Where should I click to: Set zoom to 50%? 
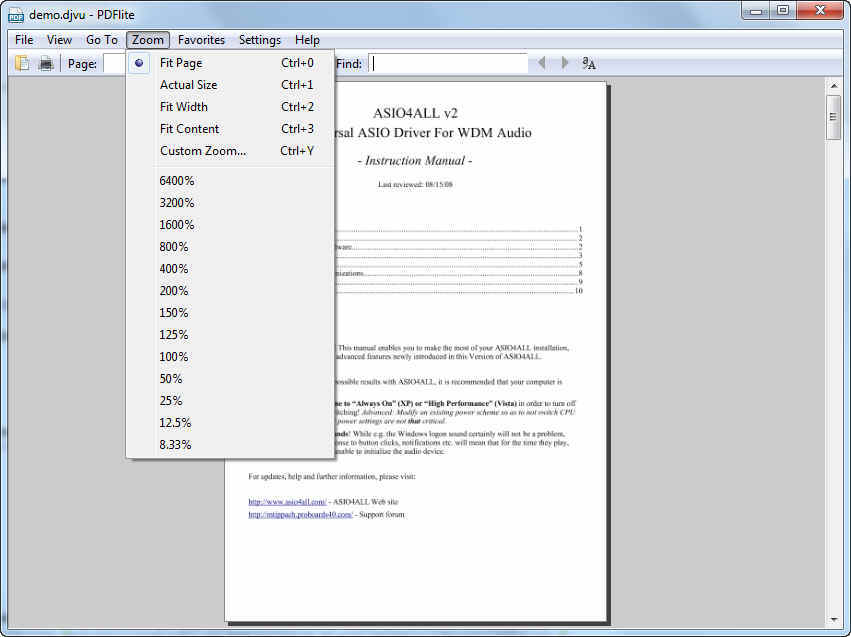[x=231, y=379]
